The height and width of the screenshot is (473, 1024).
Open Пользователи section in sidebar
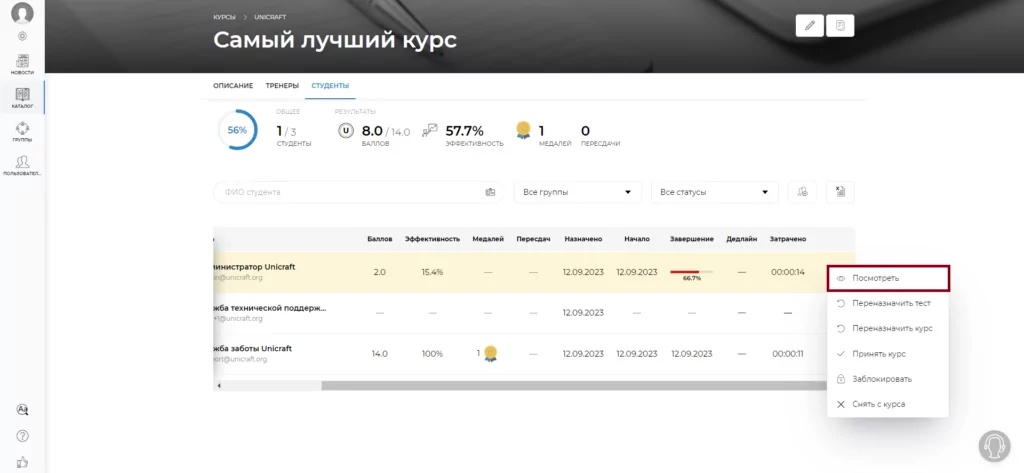(x=22, y=166)
